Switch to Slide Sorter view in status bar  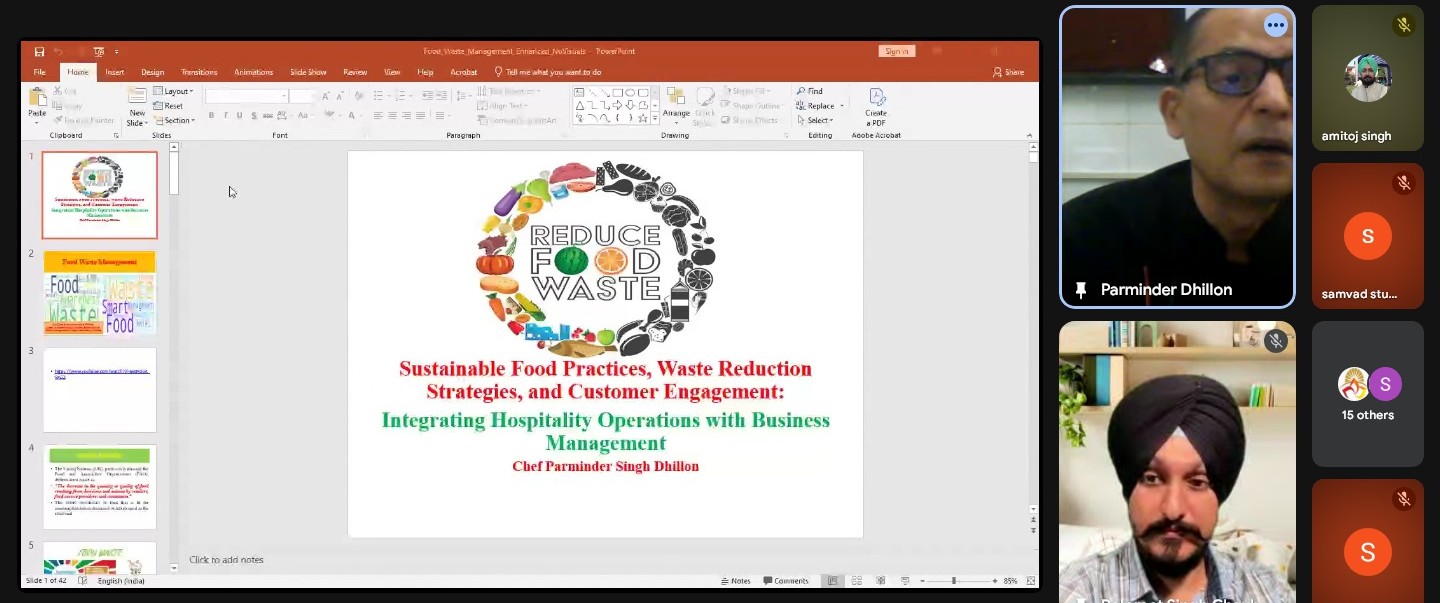[x=856, y=581]
